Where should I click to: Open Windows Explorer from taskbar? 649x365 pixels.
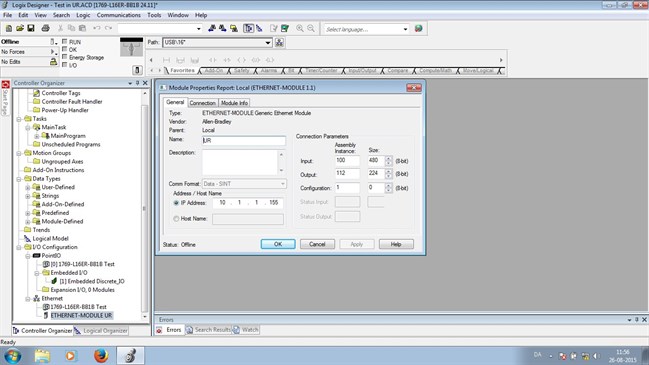click(x=42, y=355)
